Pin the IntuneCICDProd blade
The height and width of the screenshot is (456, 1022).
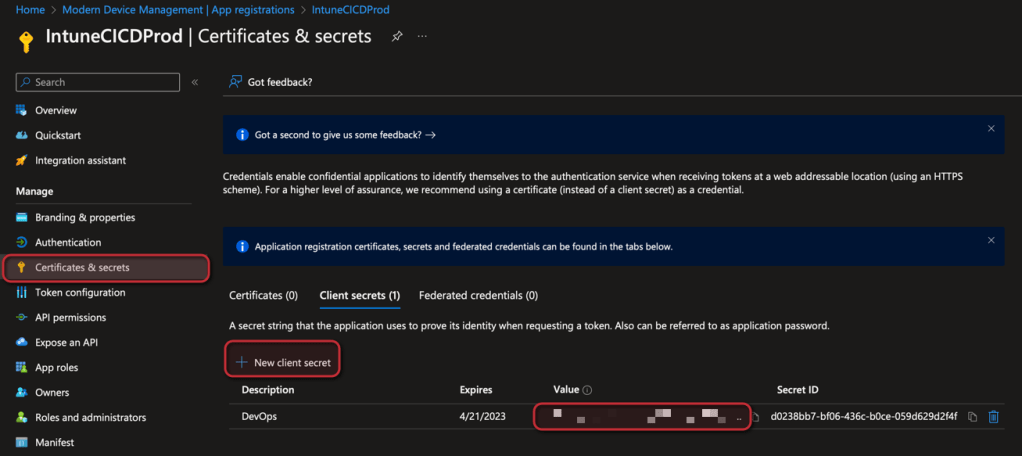click(397, 37)
